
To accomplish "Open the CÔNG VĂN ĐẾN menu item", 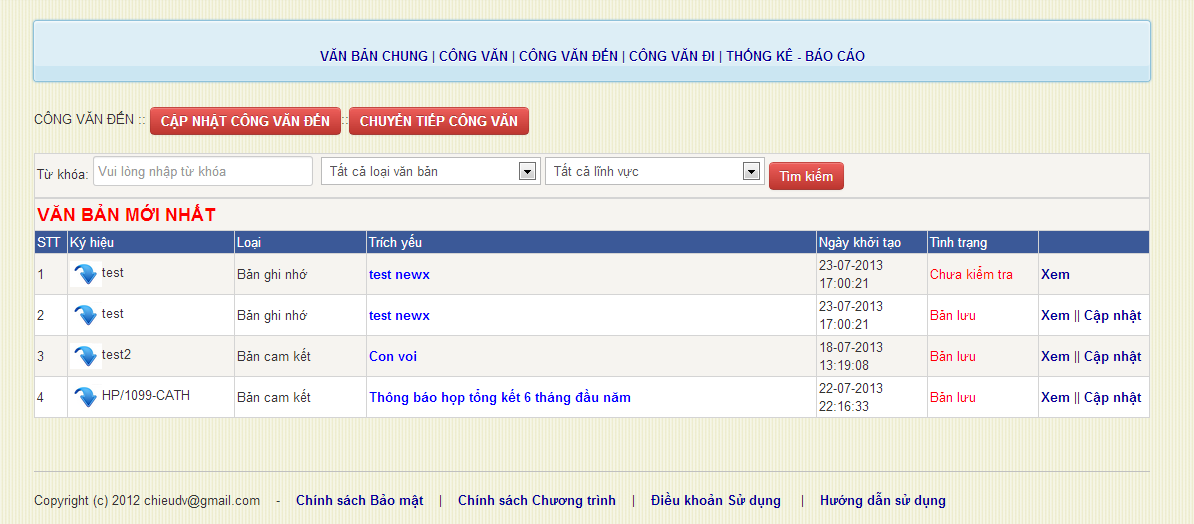I will click(x=568, y=56).
